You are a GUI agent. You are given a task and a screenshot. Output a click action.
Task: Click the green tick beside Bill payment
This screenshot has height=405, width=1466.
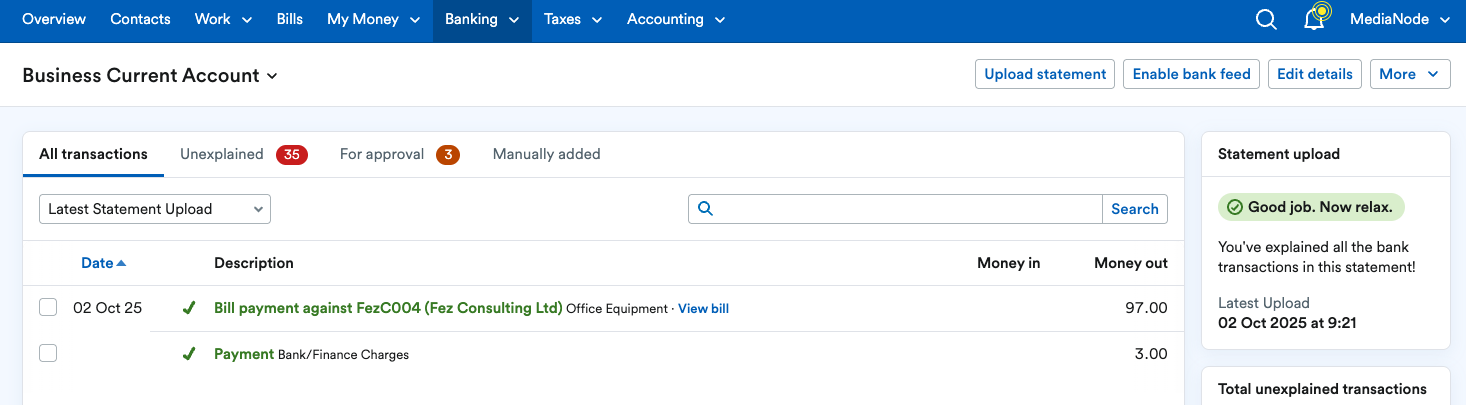(189, 308)
